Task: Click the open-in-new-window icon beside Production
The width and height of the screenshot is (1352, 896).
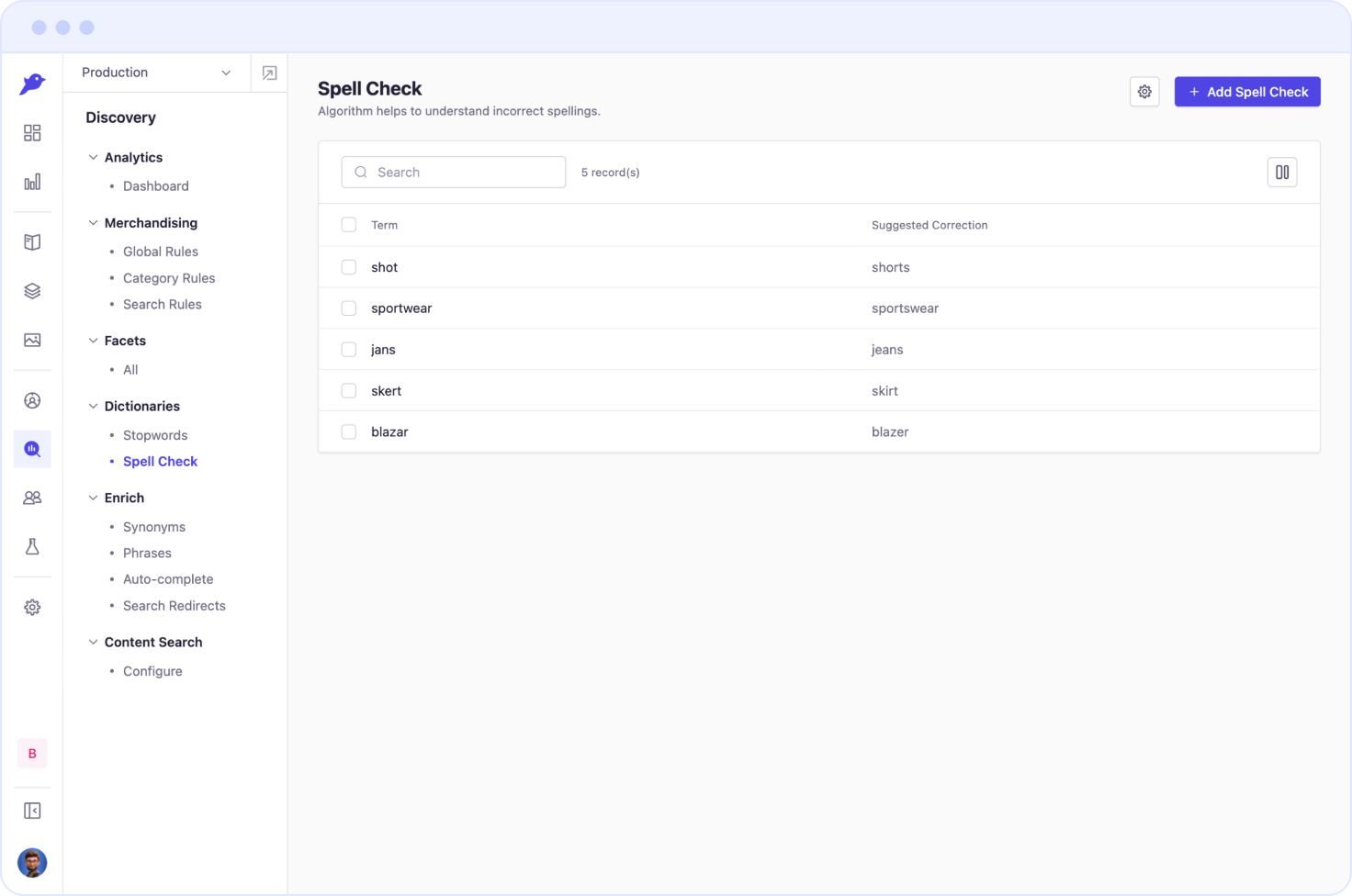Action: tap(269, 73)
